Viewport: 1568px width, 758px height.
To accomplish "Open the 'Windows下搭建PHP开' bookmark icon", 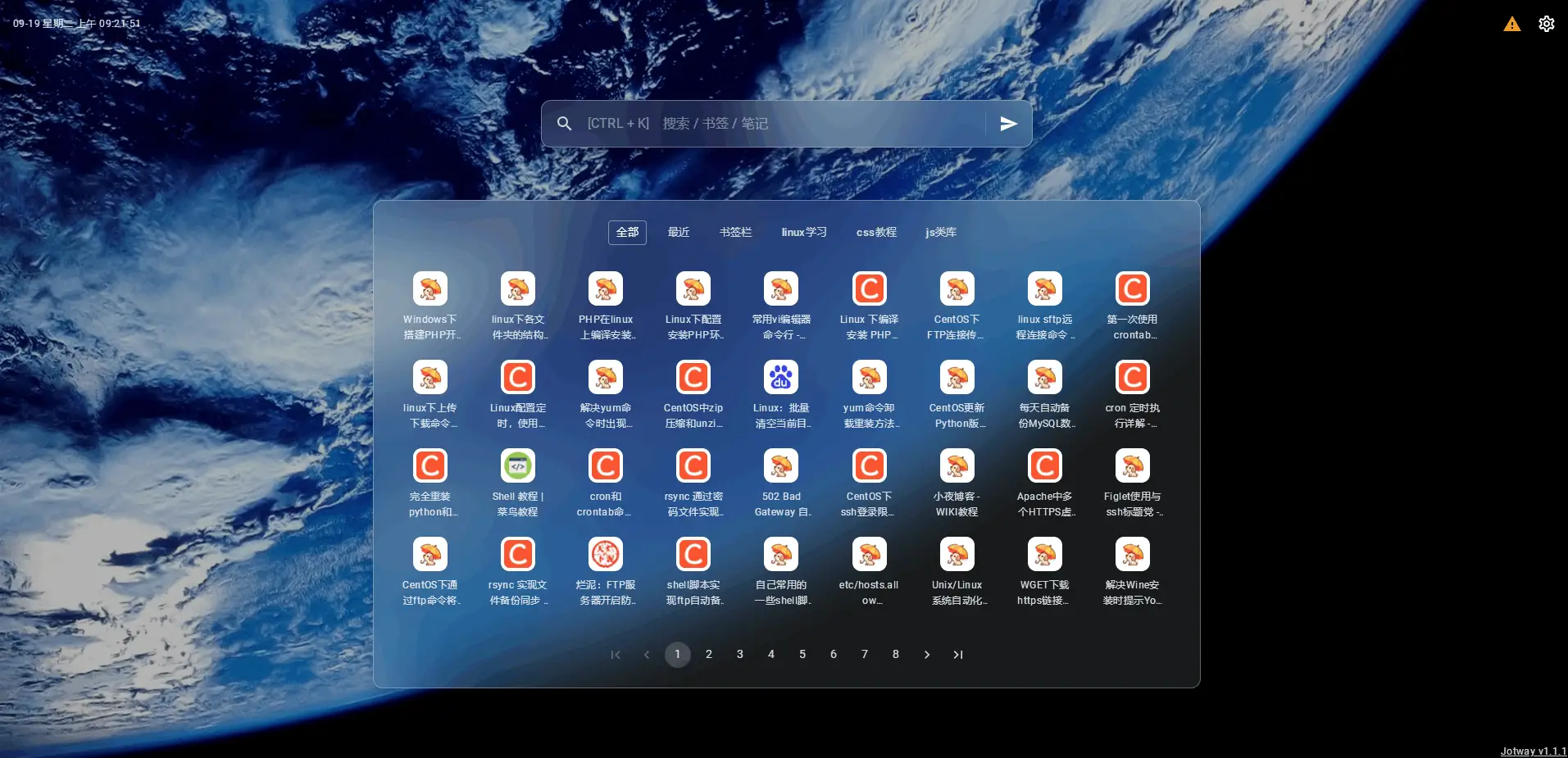I will [x=430, y=288].
